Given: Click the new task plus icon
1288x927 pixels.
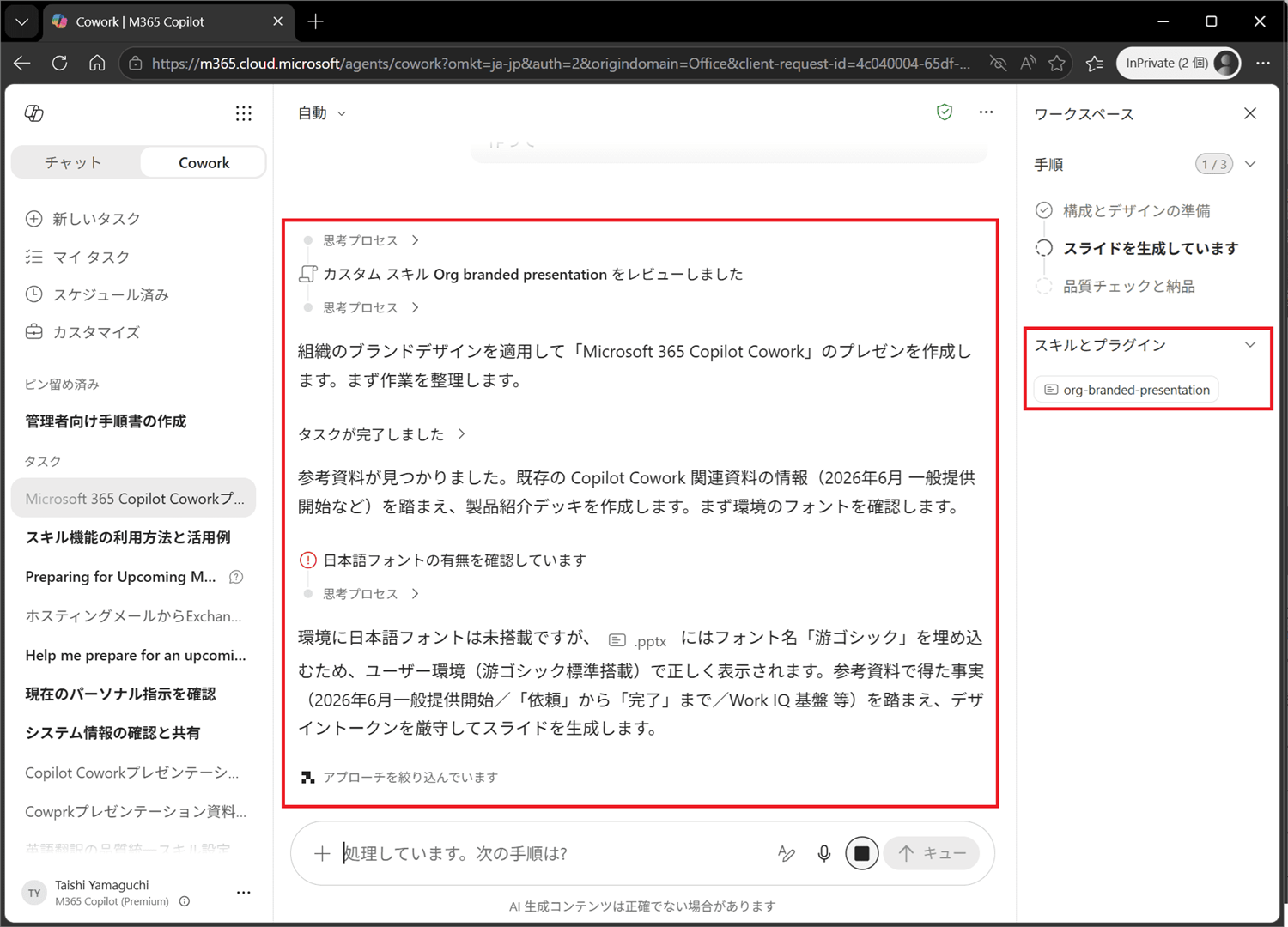Looking at the screenshot, I should (x=33, y=219).
